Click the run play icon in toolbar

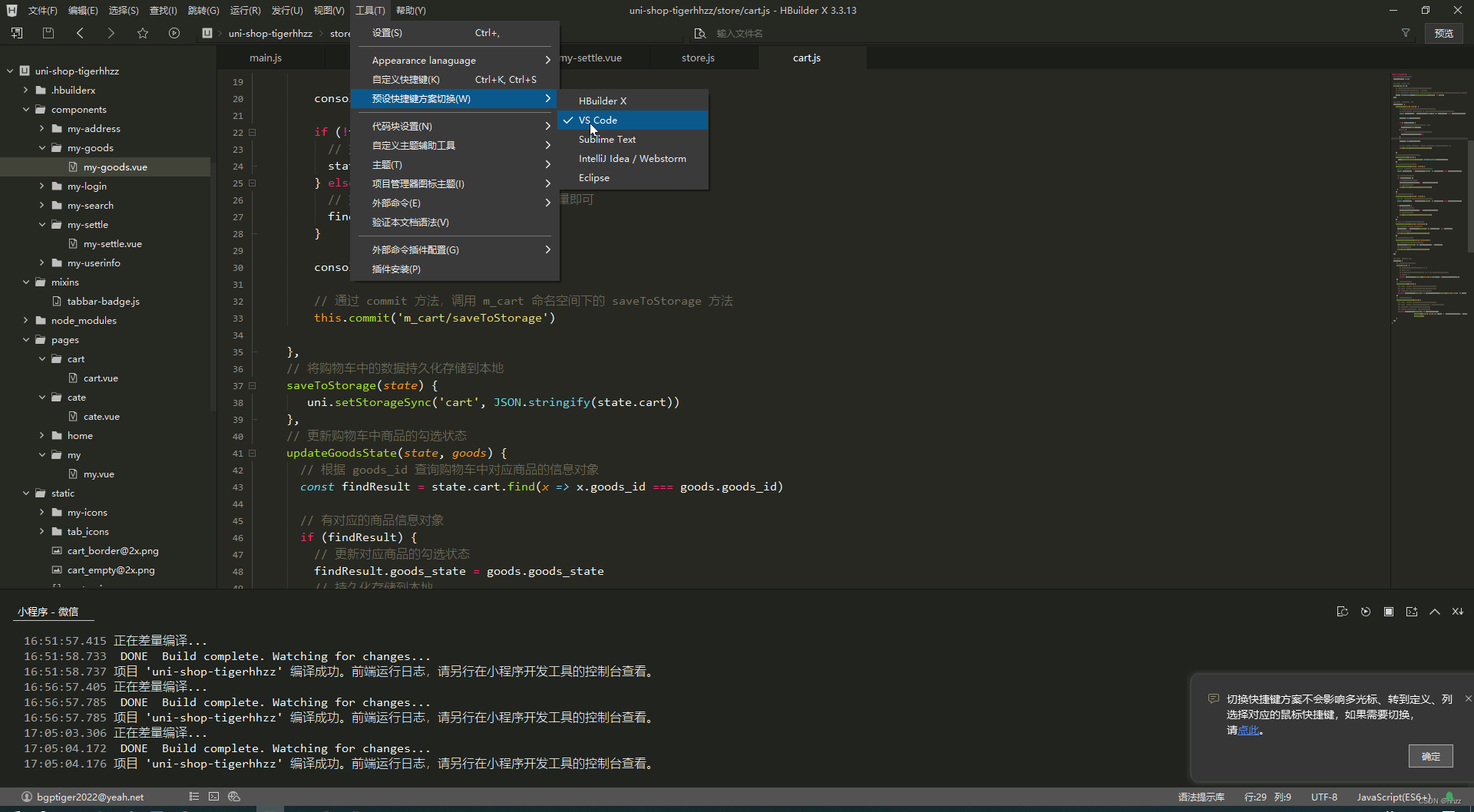point(174,33)
